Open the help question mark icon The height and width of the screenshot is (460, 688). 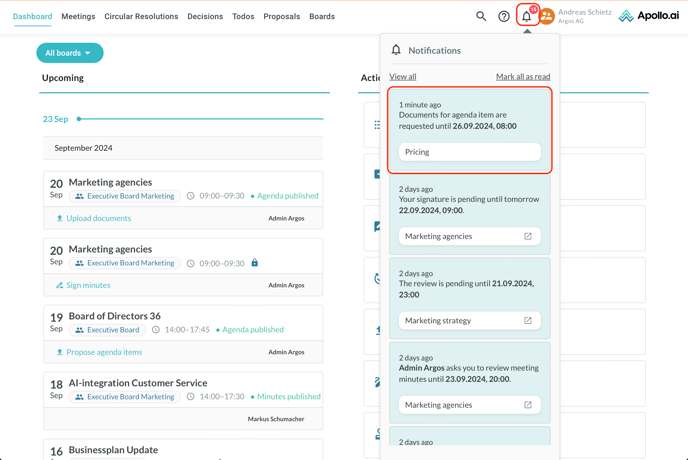[504, 16]
